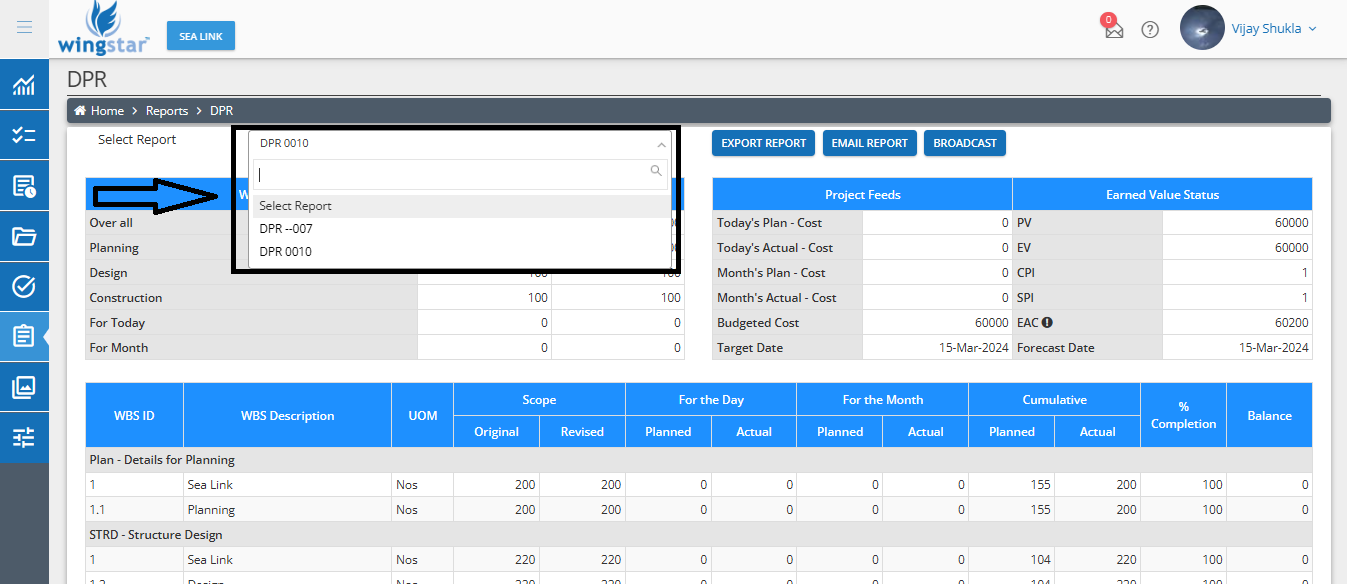This screenshot has height=584, width=1347.
Task: Click the EMAIL REPORT button
Action: click(x=870, y=143)
